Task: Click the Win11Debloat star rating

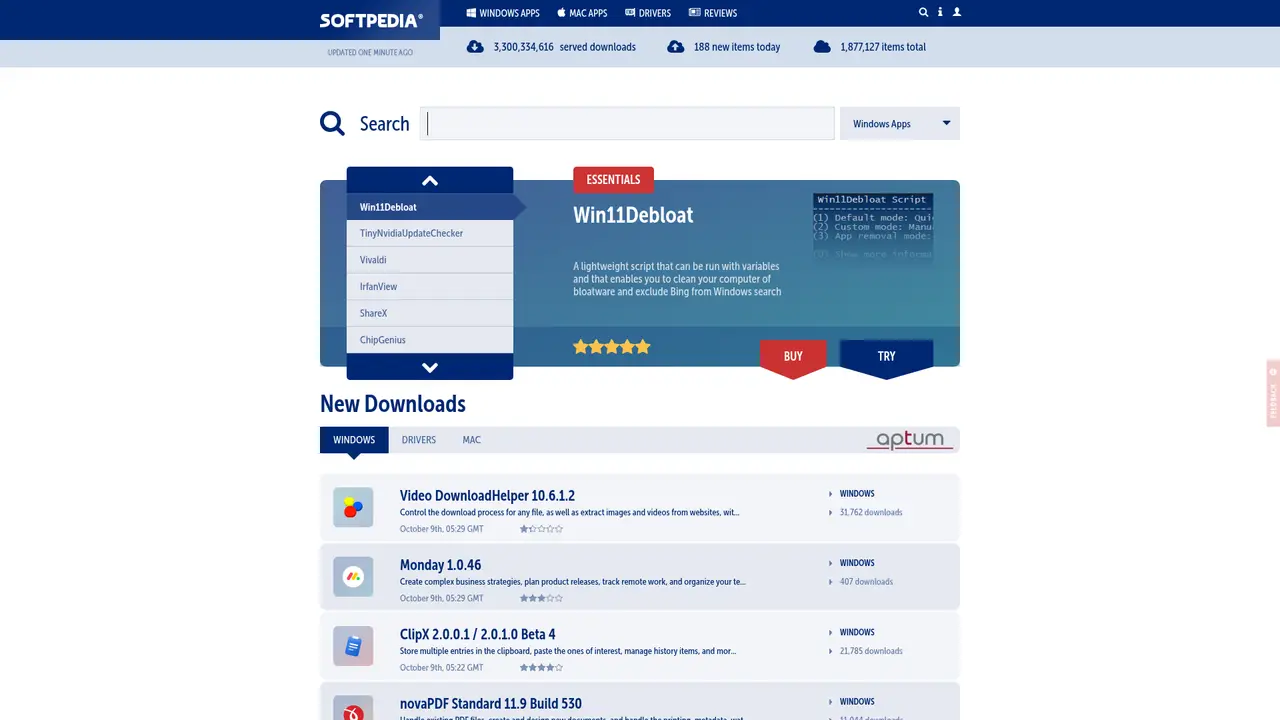Action: pyautogui.click(x=611, y=347)
